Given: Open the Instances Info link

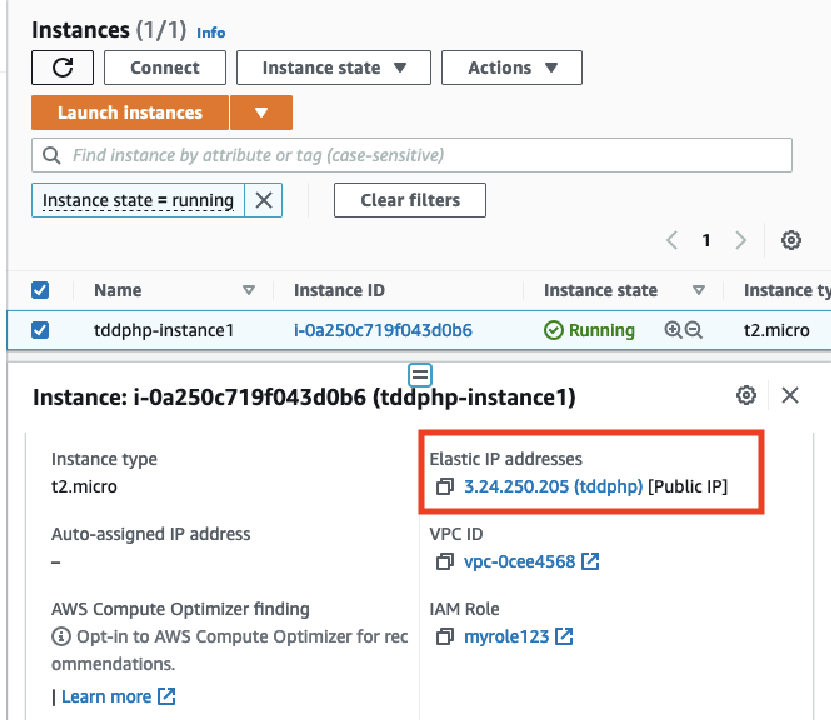Looking at the screenshot, I should tap(211, 33).
